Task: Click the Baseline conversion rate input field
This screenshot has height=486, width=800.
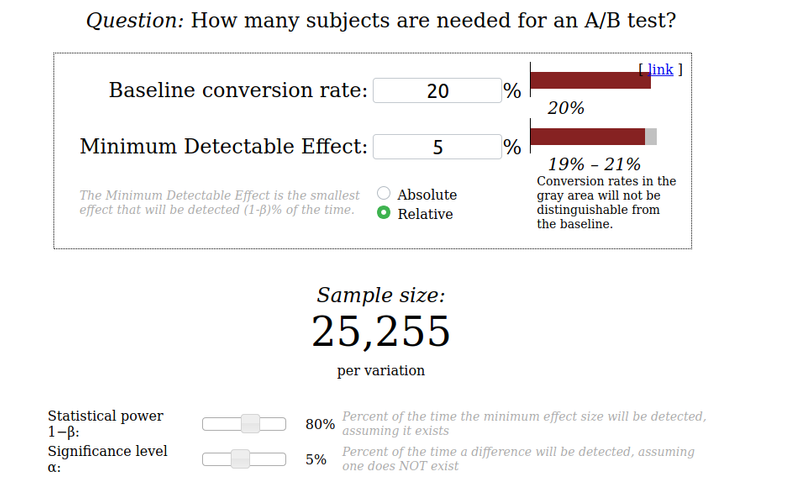Action: (x=437, y=91)
